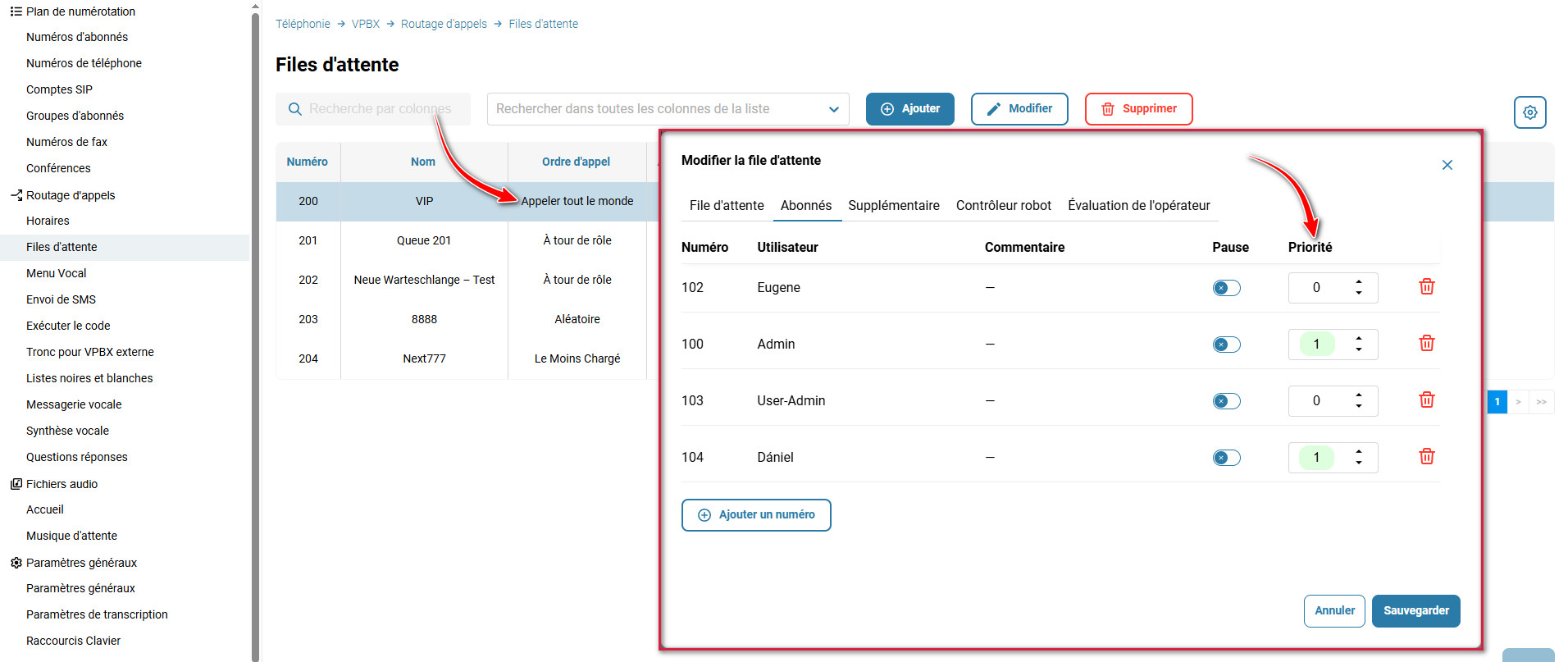Open the Supplémentaire tab
The image size is (1568, 662).
tap(894, 205)
